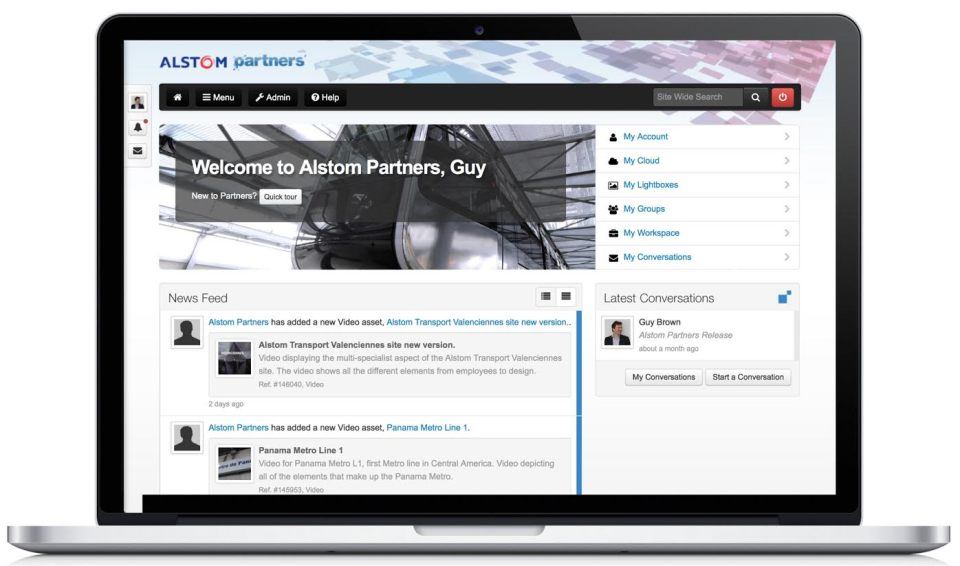960x566 pixels.
Task: Open Panama Metro video thumbnail
Action: (234, 464)
